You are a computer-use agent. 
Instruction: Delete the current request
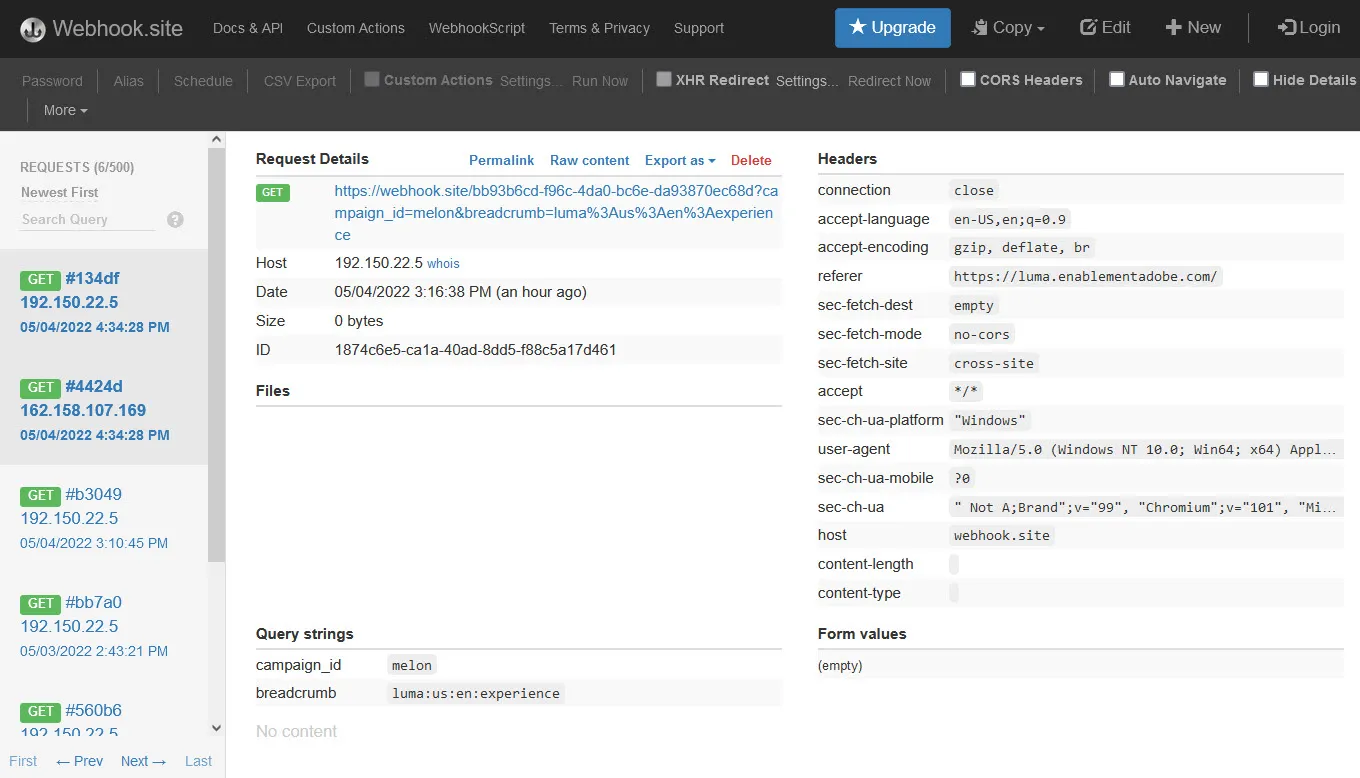751,160
